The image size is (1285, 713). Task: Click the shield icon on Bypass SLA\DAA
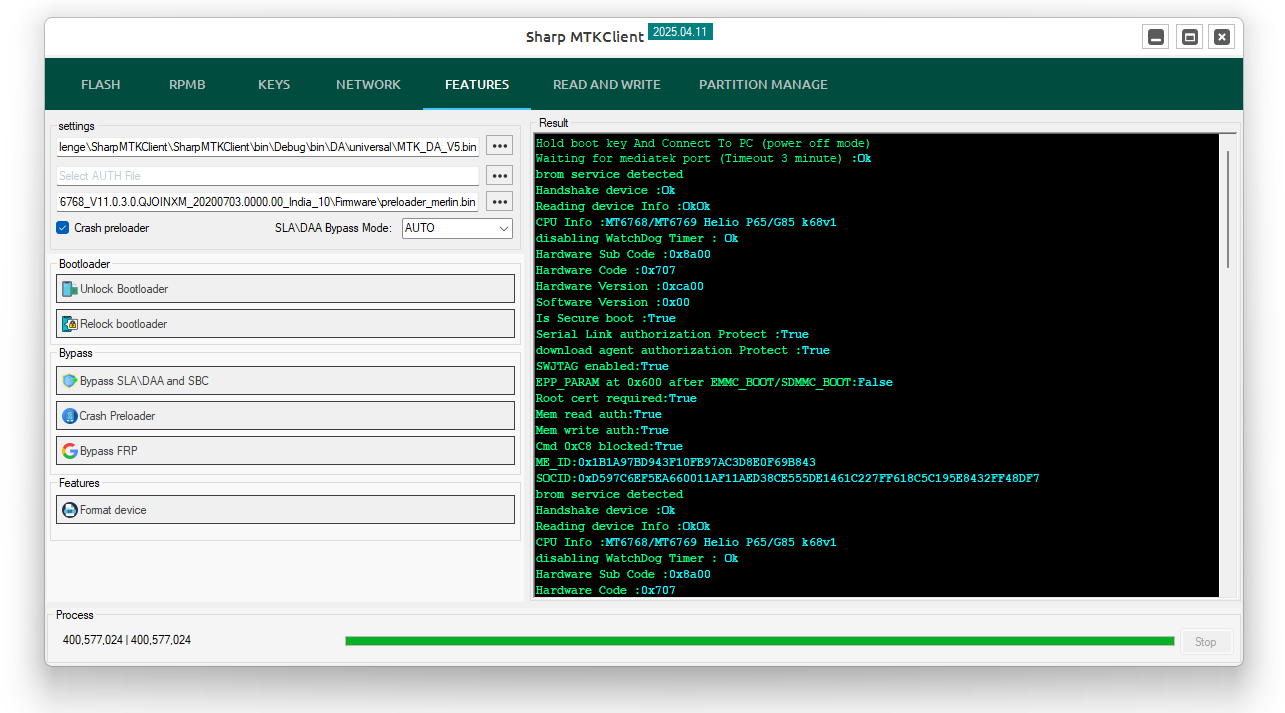point(70,381)
